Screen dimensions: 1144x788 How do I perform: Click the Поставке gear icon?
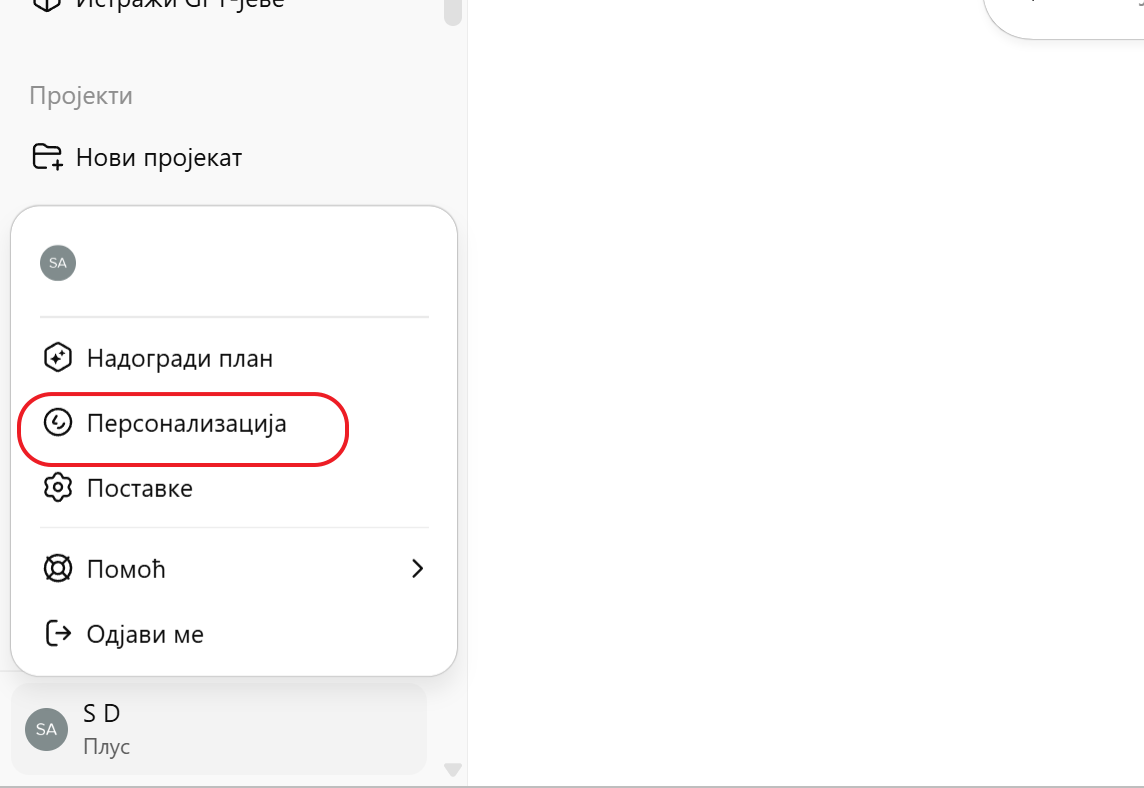[58, 489]
